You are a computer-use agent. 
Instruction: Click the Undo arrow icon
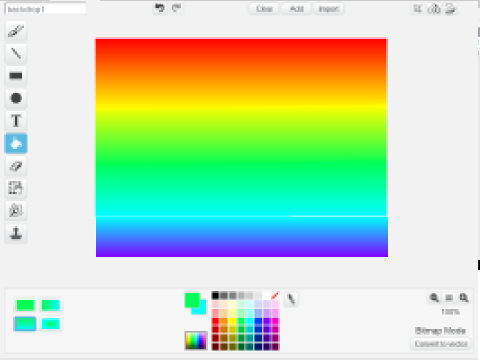pos(160,8)
